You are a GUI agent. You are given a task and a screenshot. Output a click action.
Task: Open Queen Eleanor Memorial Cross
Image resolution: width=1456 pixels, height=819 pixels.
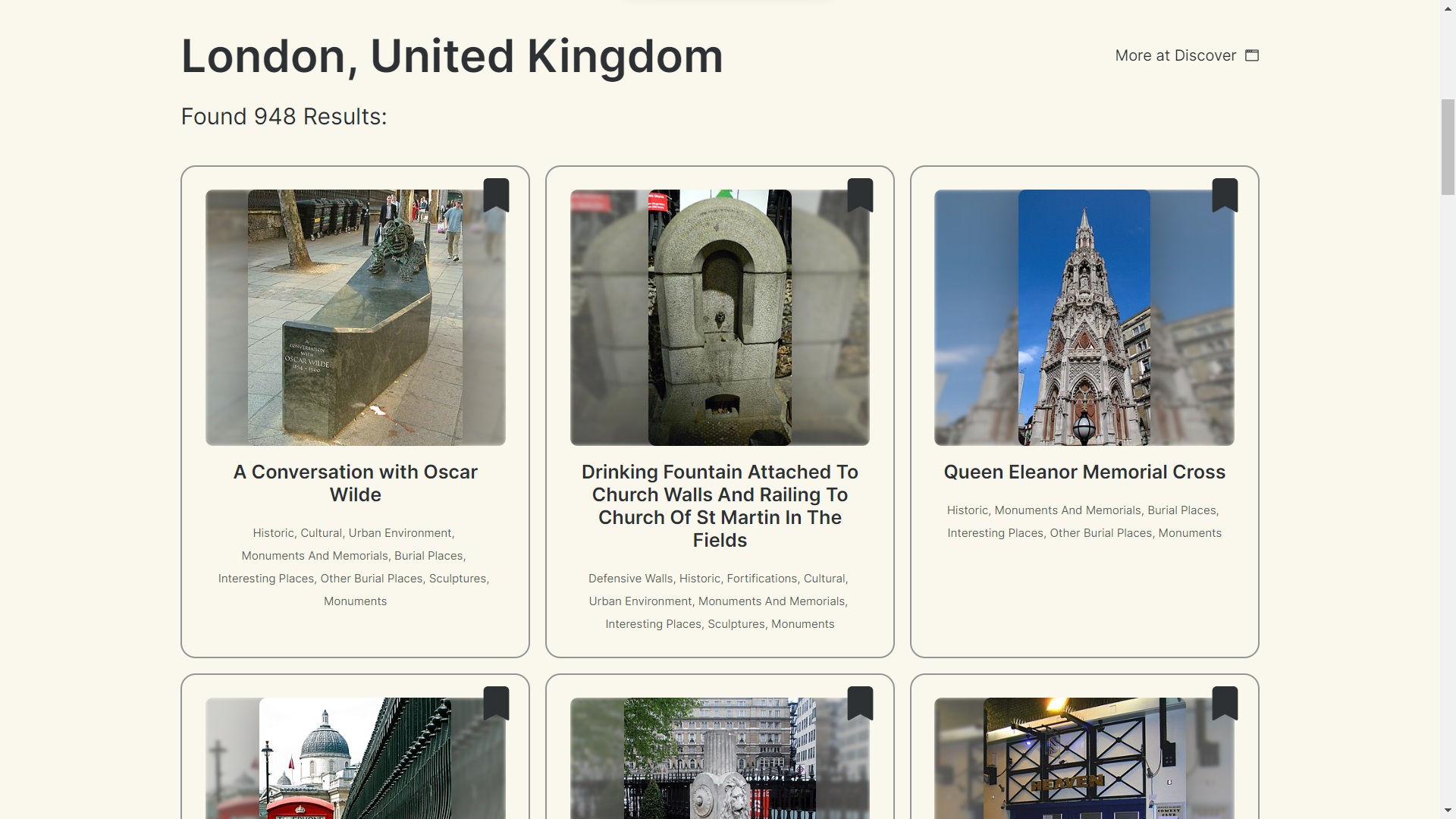click(1084, 472)
